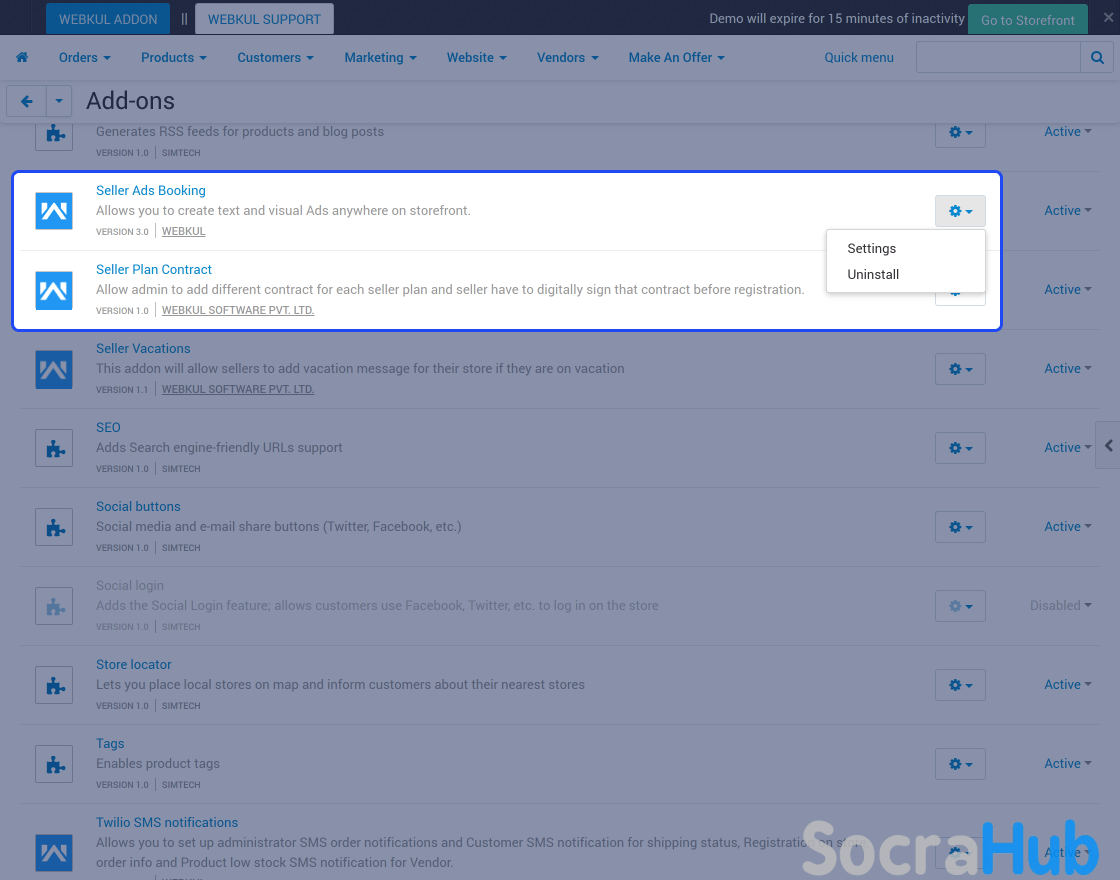
Task: Open gear menu for Social login
Action: (x=960, y=606)
